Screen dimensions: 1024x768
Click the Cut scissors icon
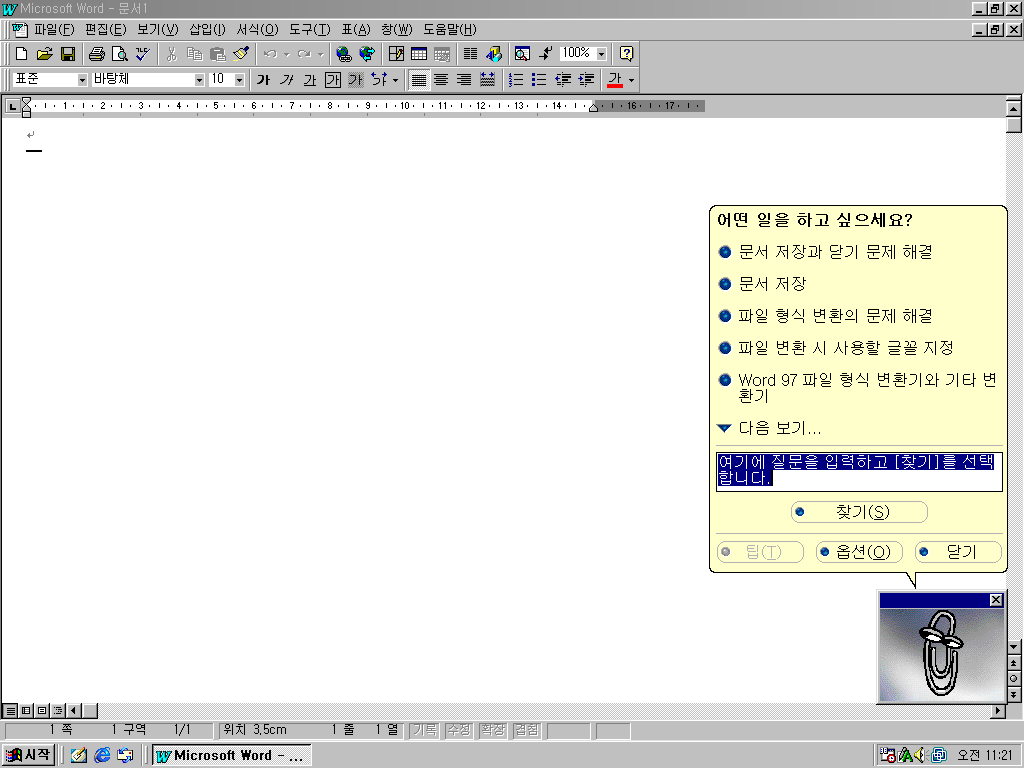pos(172,54)
